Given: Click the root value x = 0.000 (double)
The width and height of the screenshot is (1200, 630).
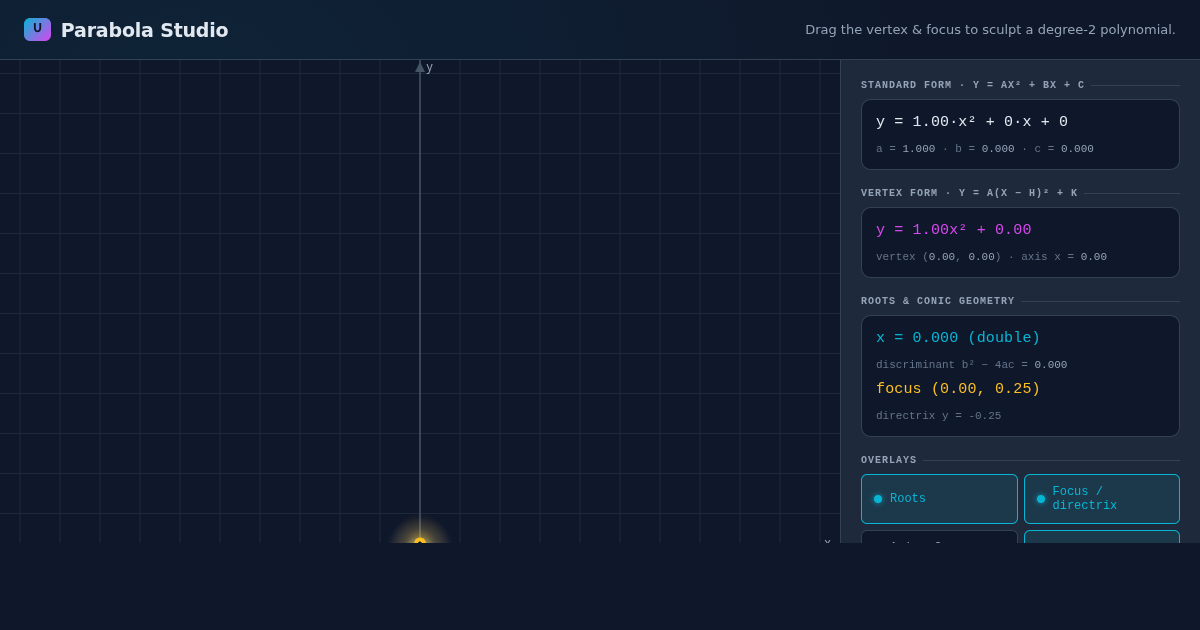Looking at the screenshot, I should click(x=958, y=338).
